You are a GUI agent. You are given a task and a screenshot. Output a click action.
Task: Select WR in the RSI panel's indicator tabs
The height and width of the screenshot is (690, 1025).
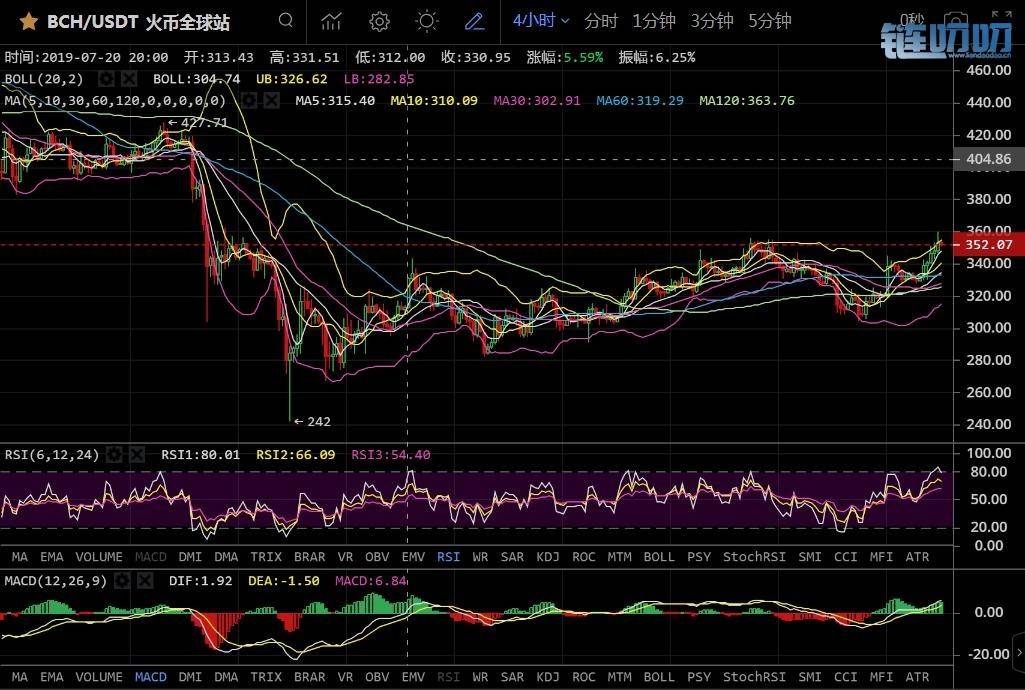(480, 557)
